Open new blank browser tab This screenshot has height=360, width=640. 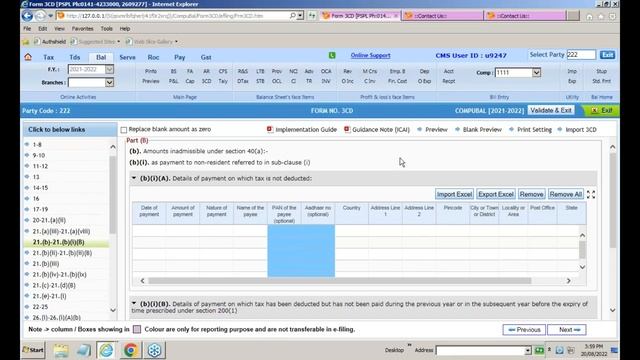point(573,16)
